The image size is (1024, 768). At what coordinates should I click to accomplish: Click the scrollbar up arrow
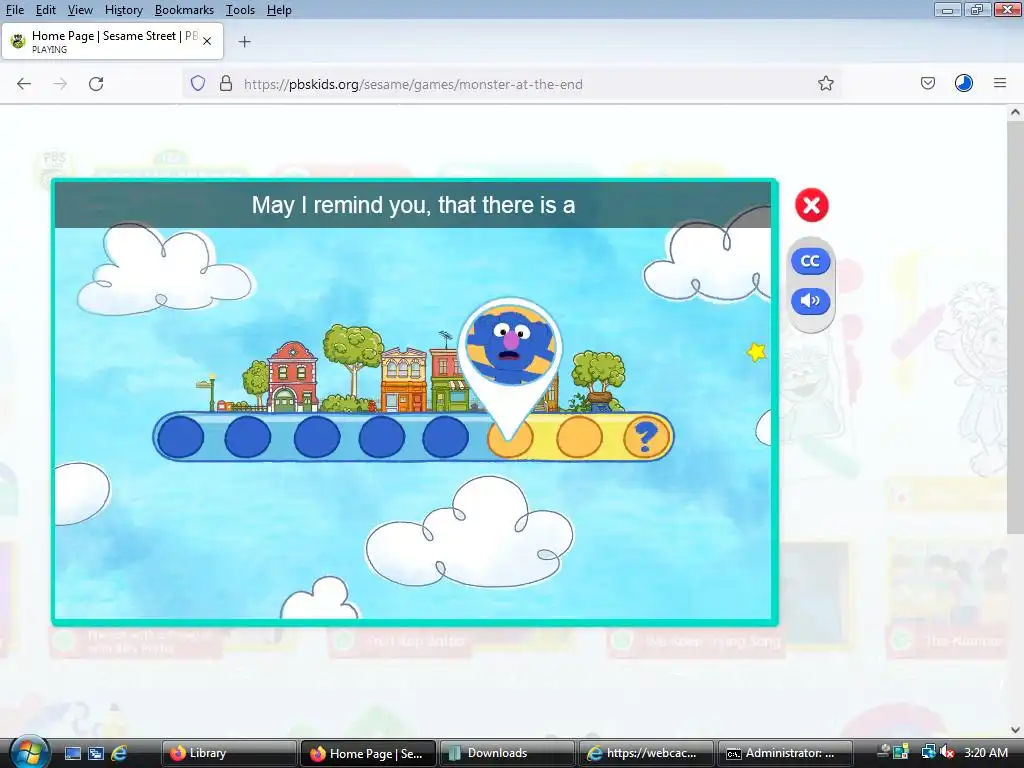(1015, 112)
